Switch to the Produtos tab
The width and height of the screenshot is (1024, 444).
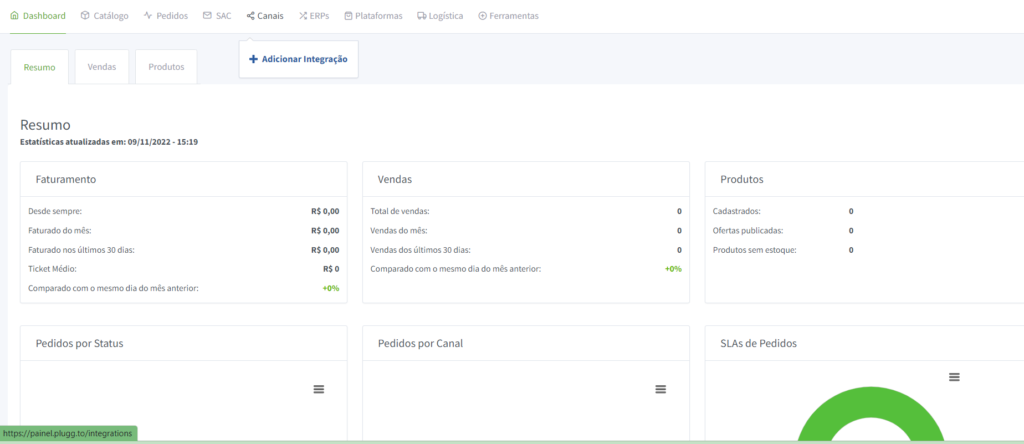click(x=166, y=67)
